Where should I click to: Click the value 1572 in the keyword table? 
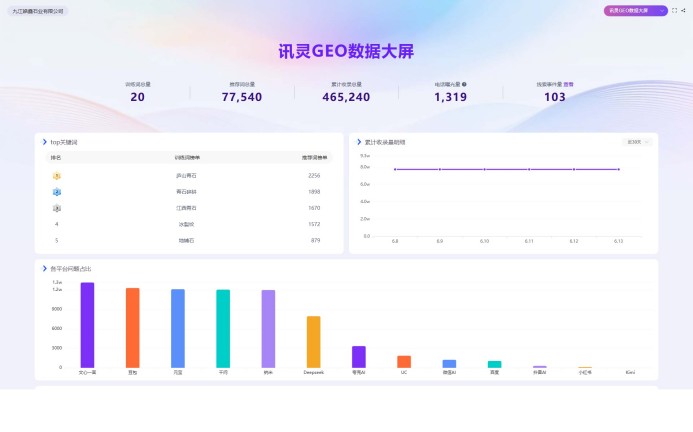pos(314,224)
